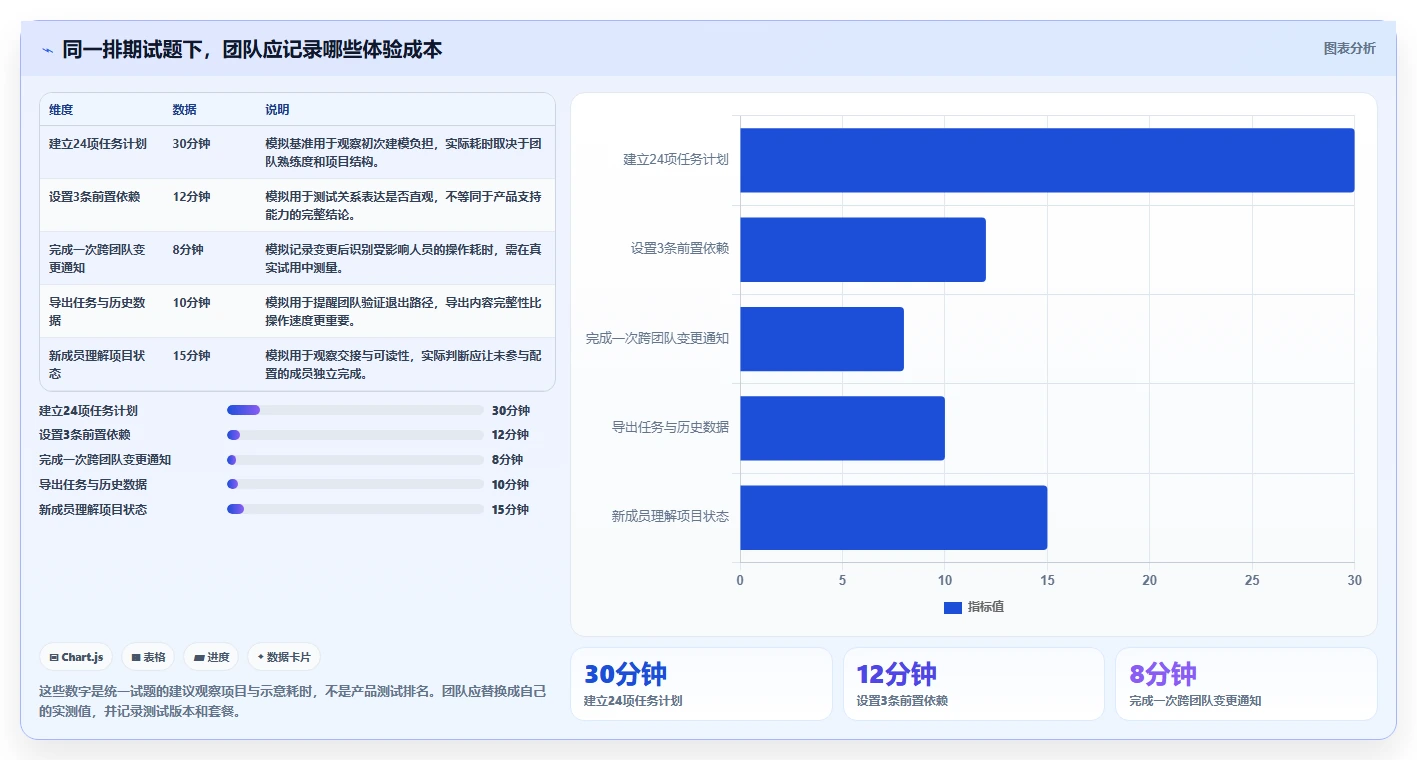1417x760 pixels.
Task: Click table cell 新成员理解项目状态 in 维度 column
Action: (x=98, y=364)
